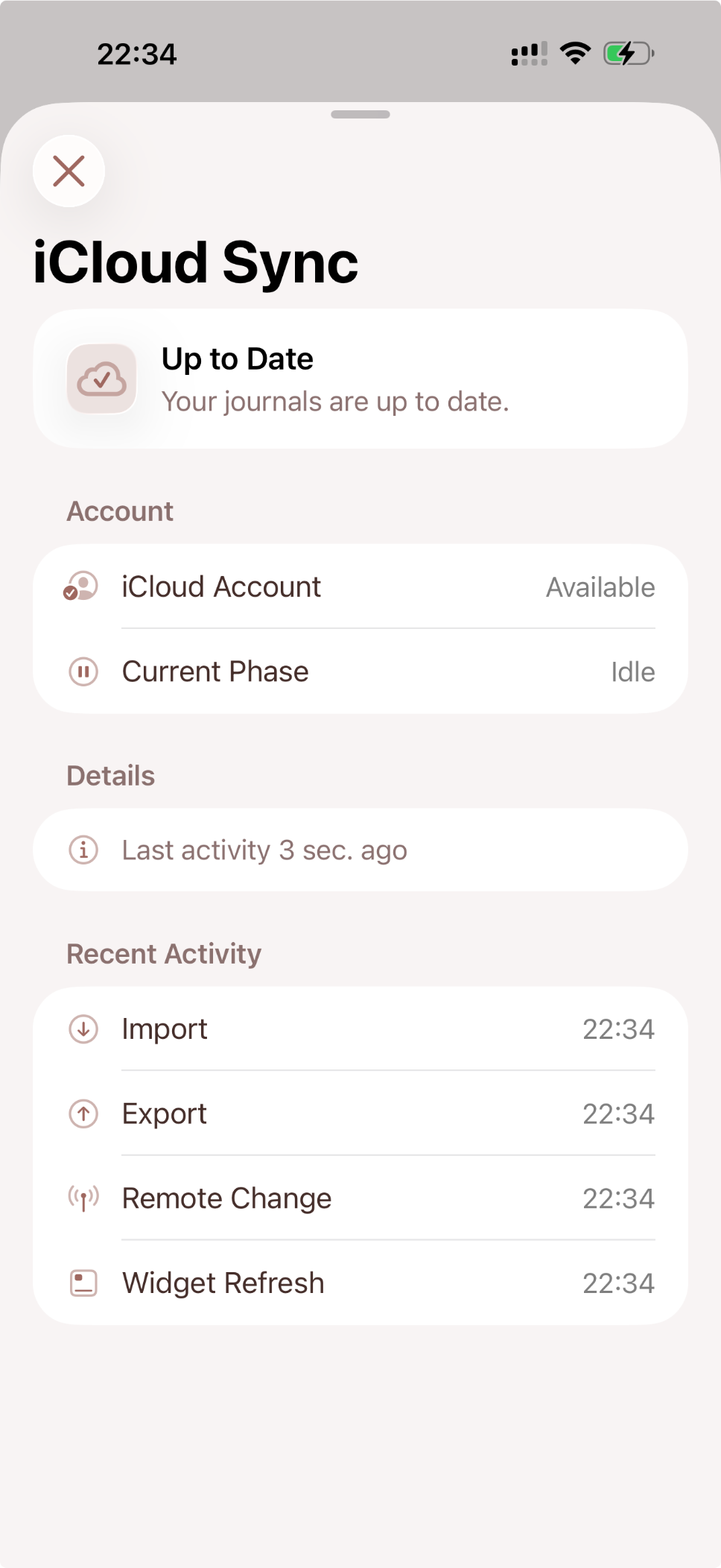721x1568 pixels.
Task: Tap the Import down-arrow icon
Action: click(83, 1029)
